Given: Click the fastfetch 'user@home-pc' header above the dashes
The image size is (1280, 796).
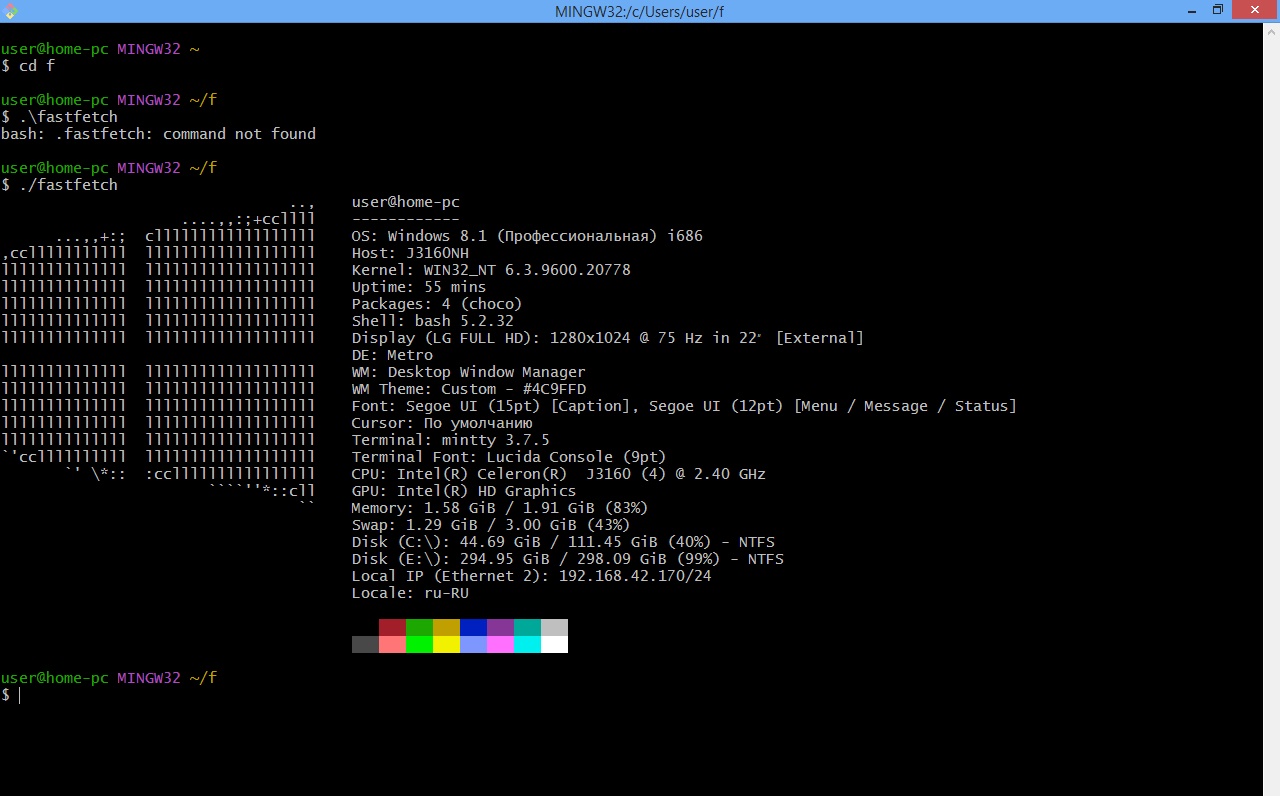Looking at the screenshot, I should (x=406, y=202).
